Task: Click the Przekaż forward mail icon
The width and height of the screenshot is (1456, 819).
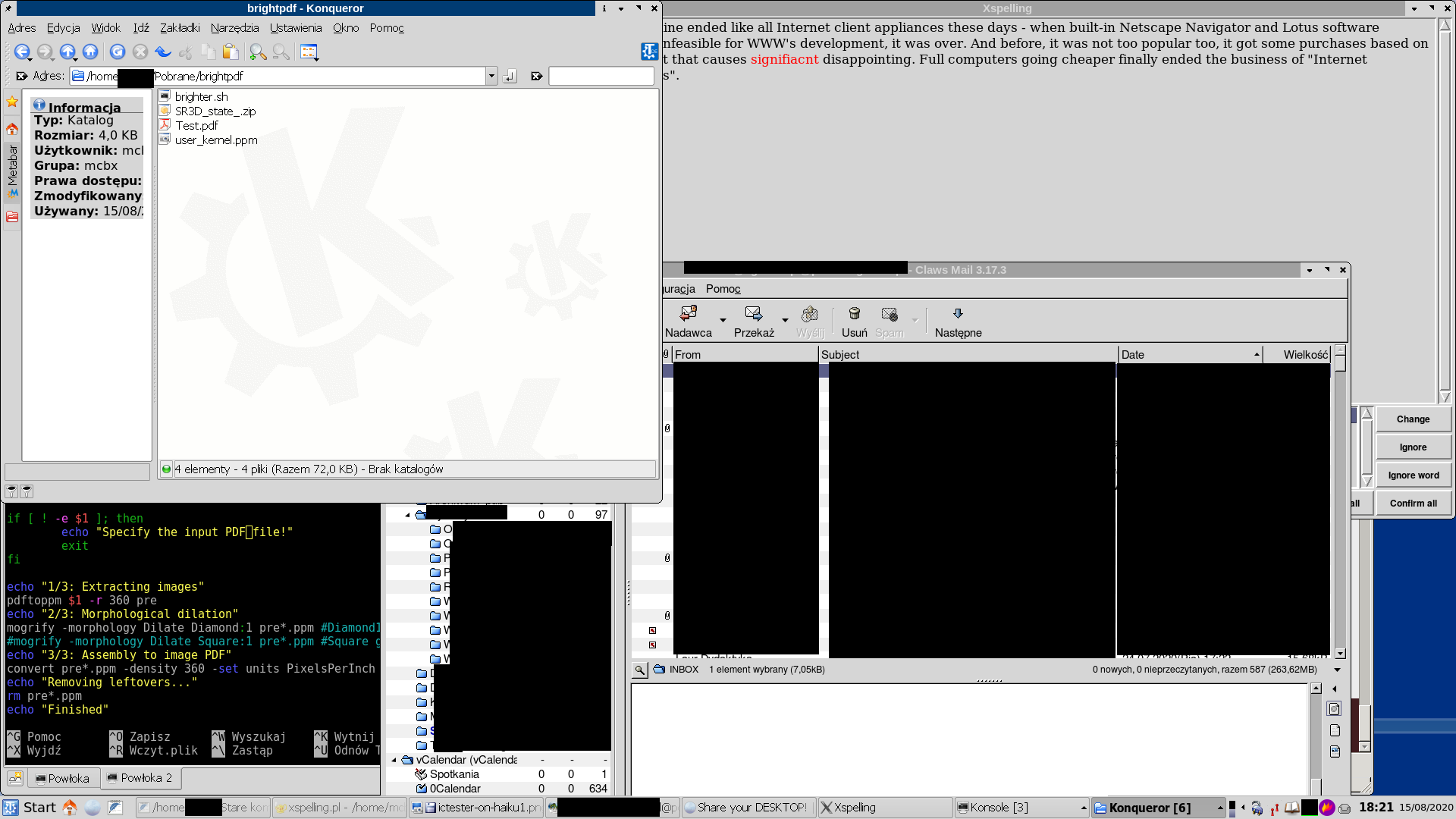Action: tap(753, 314)
